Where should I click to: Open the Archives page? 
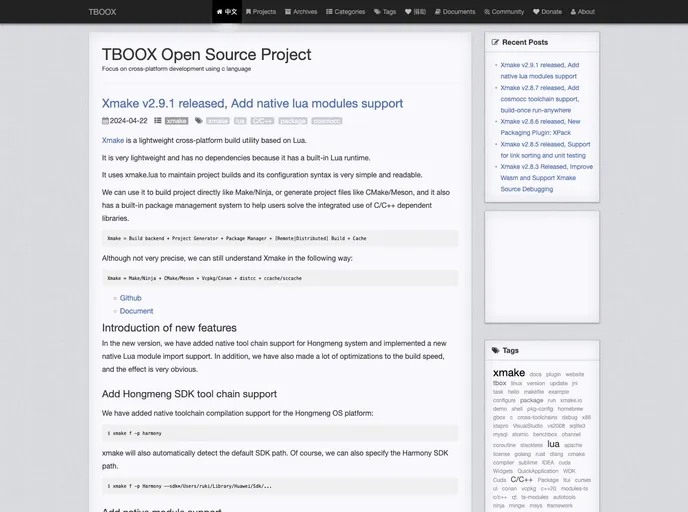point(301,12)
